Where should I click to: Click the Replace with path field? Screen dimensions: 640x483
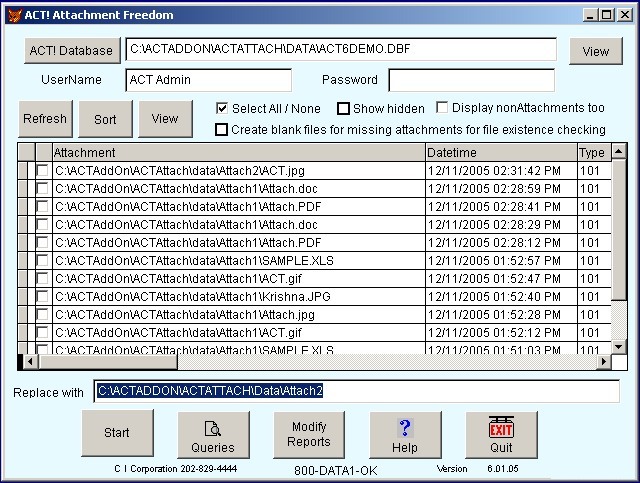356,391
